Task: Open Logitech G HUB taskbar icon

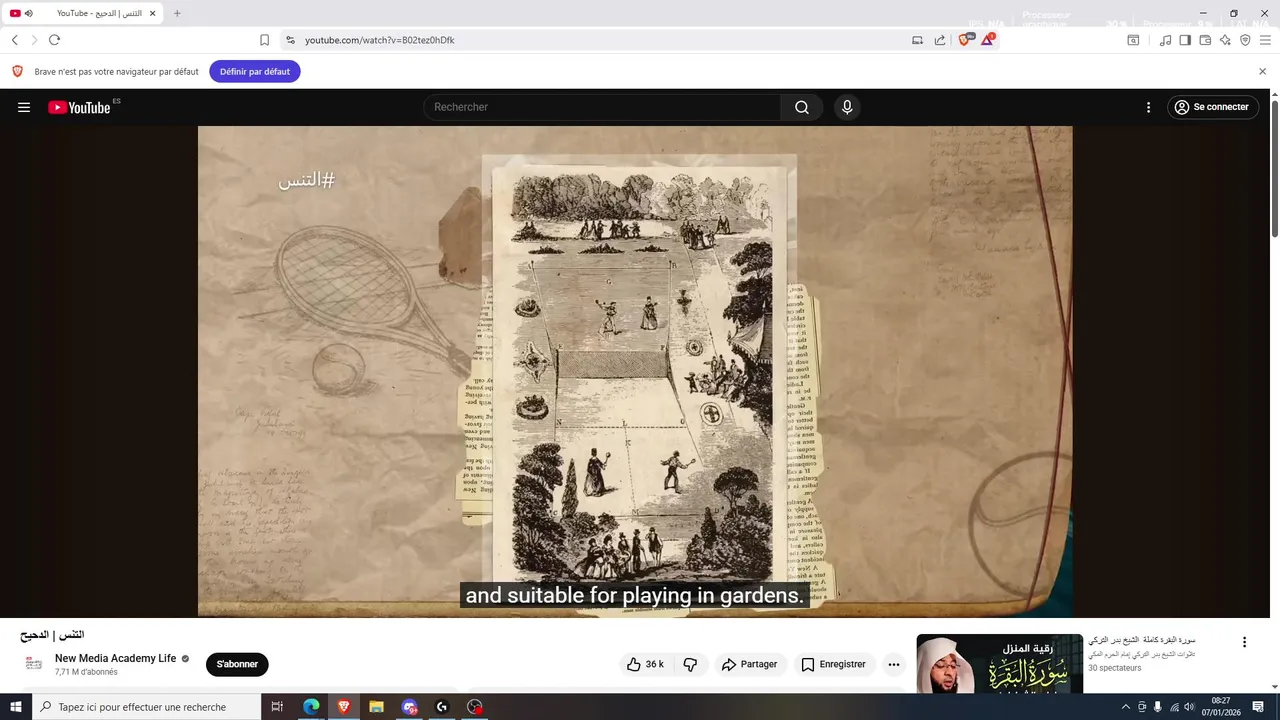Action: 441,707
